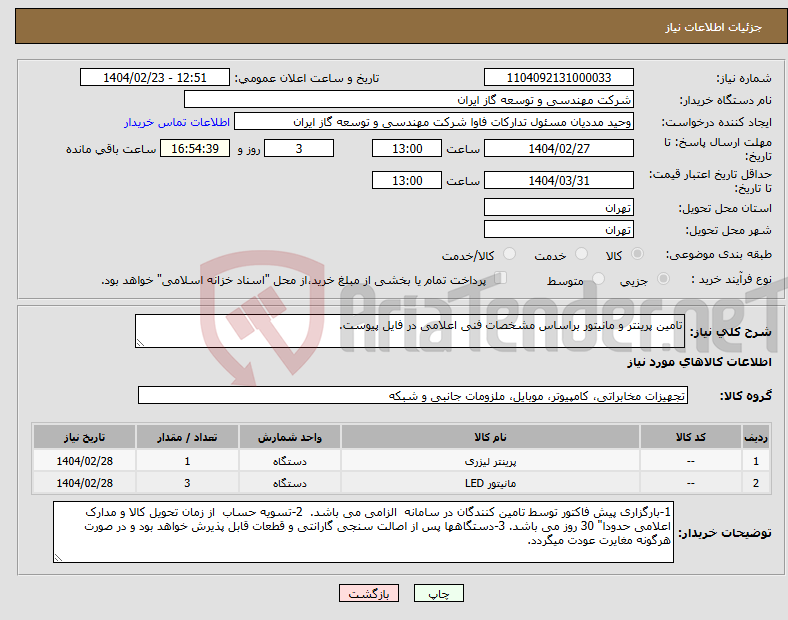Click the پرینتر لیزری item name cell
This screenshot has width=788, height=620.
pos(490,461)
